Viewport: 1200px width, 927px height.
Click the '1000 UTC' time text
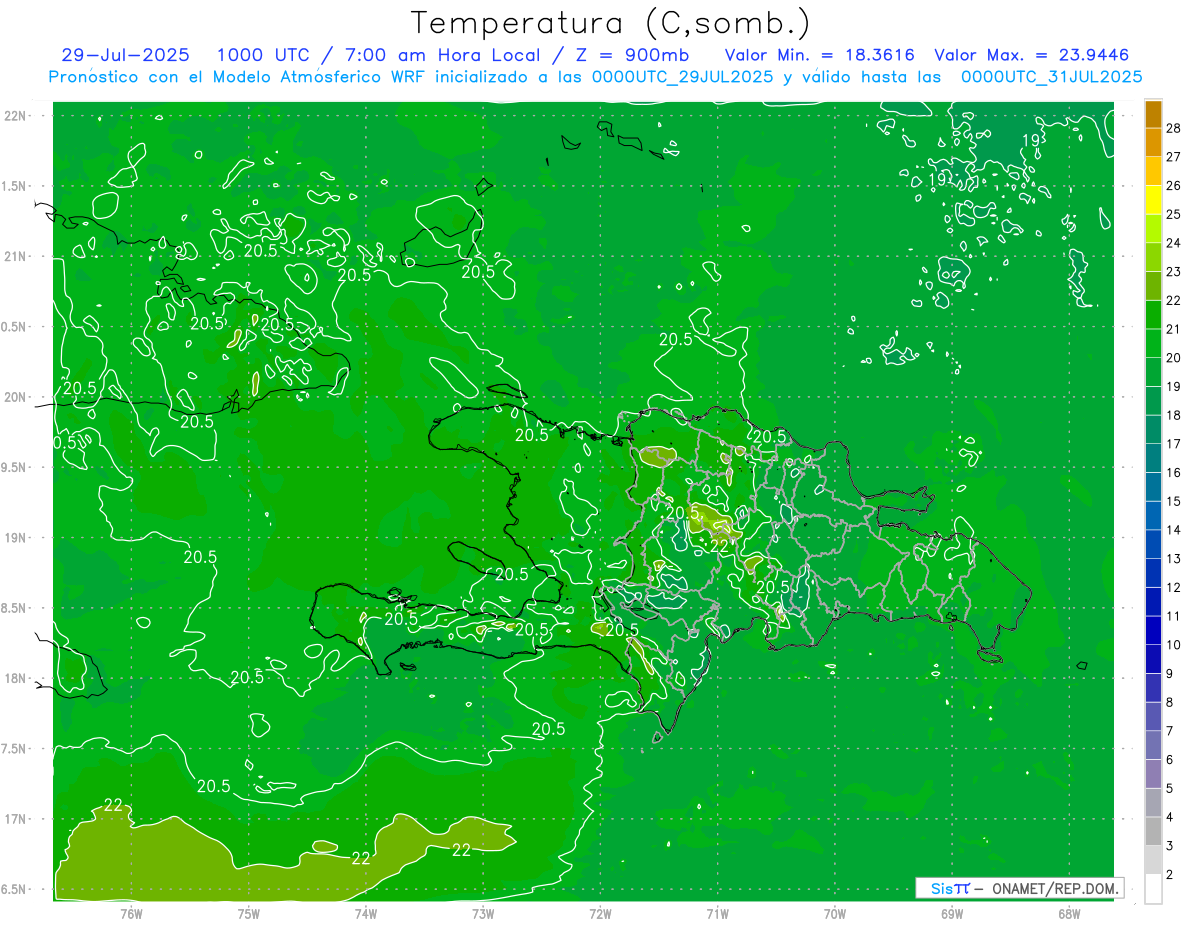click(264, 55)
